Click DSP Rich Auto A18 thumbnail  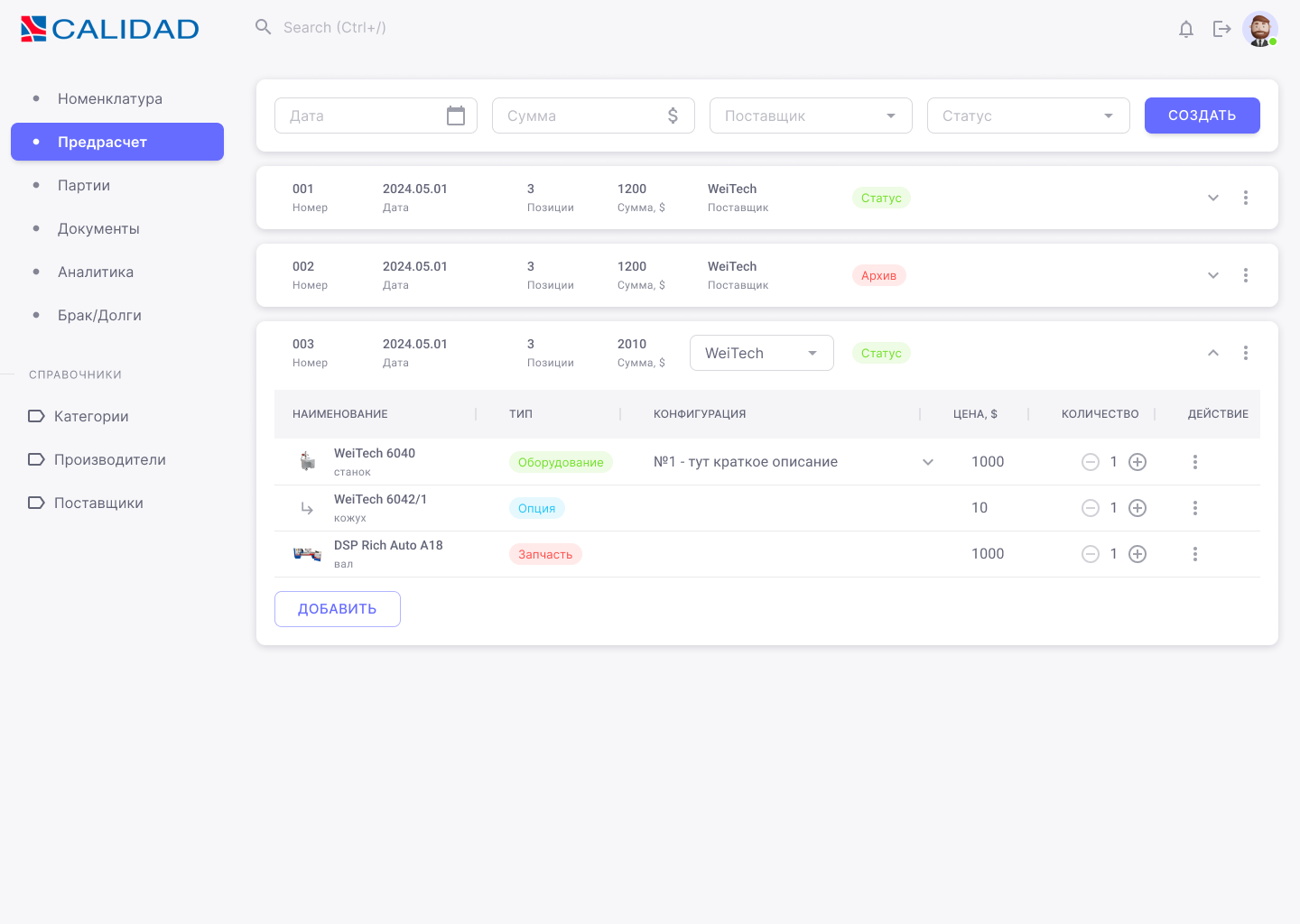pos(308,554)
